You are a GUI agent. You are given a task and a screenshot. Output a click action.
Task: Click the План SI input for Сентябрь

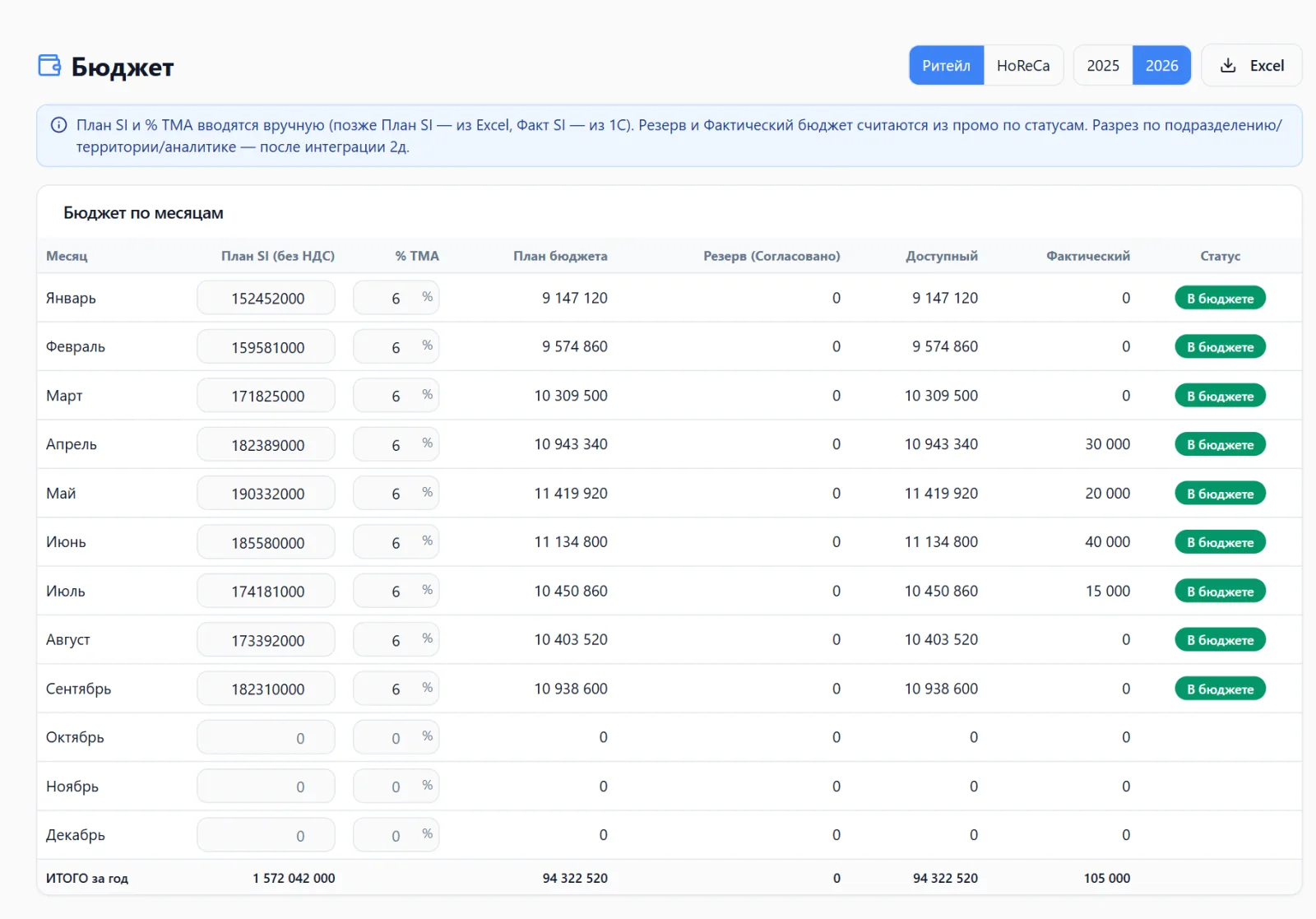[x=266, y=689]
